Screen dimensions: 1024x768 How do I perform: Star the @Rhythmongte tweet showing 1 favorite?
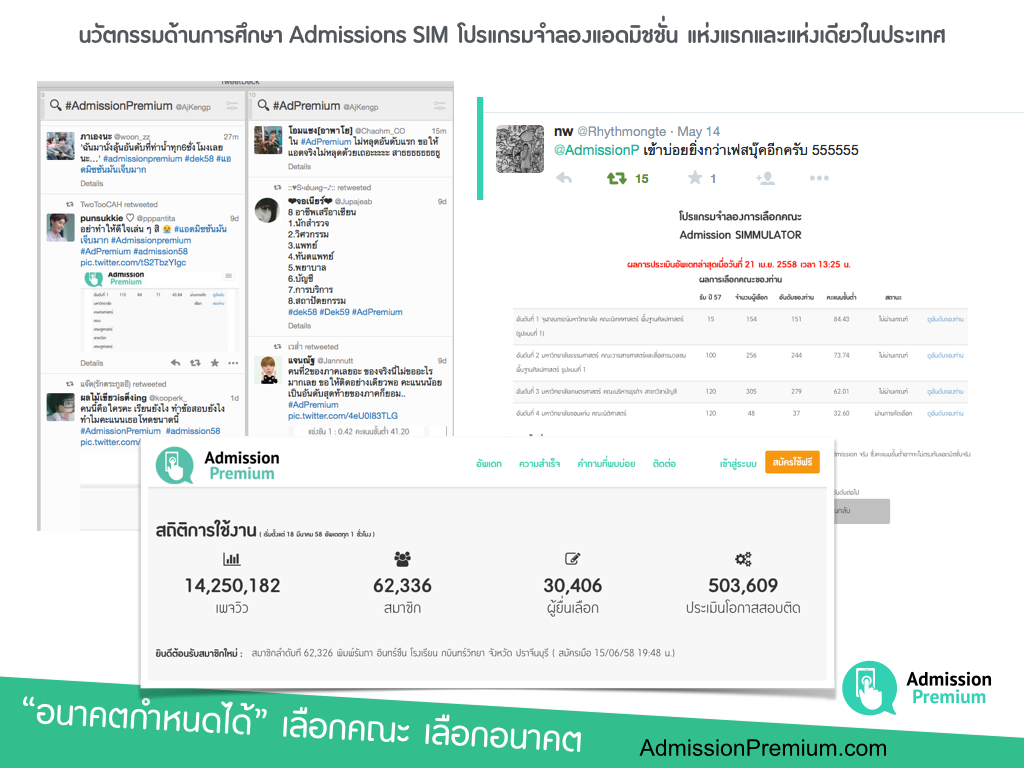(x=695, y=178)
